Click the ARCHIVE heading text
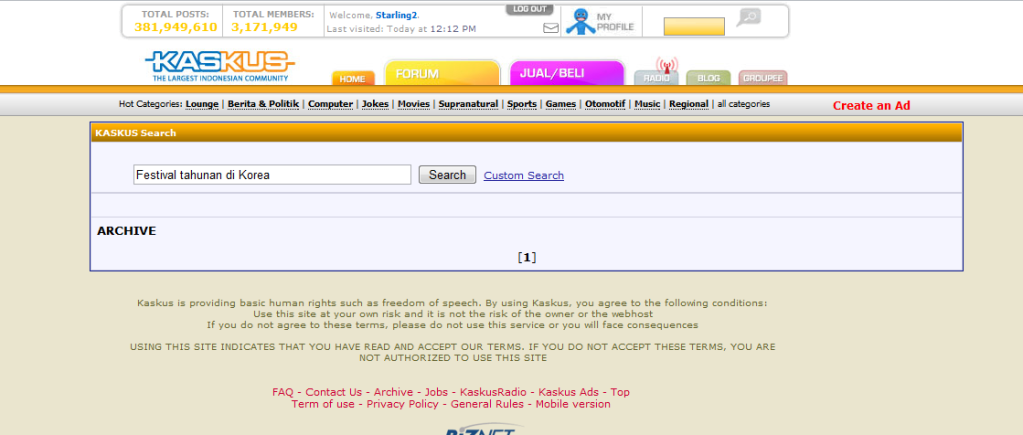Image resolution: width=1023 pixels, height=435 pixels. coord(127,231)
